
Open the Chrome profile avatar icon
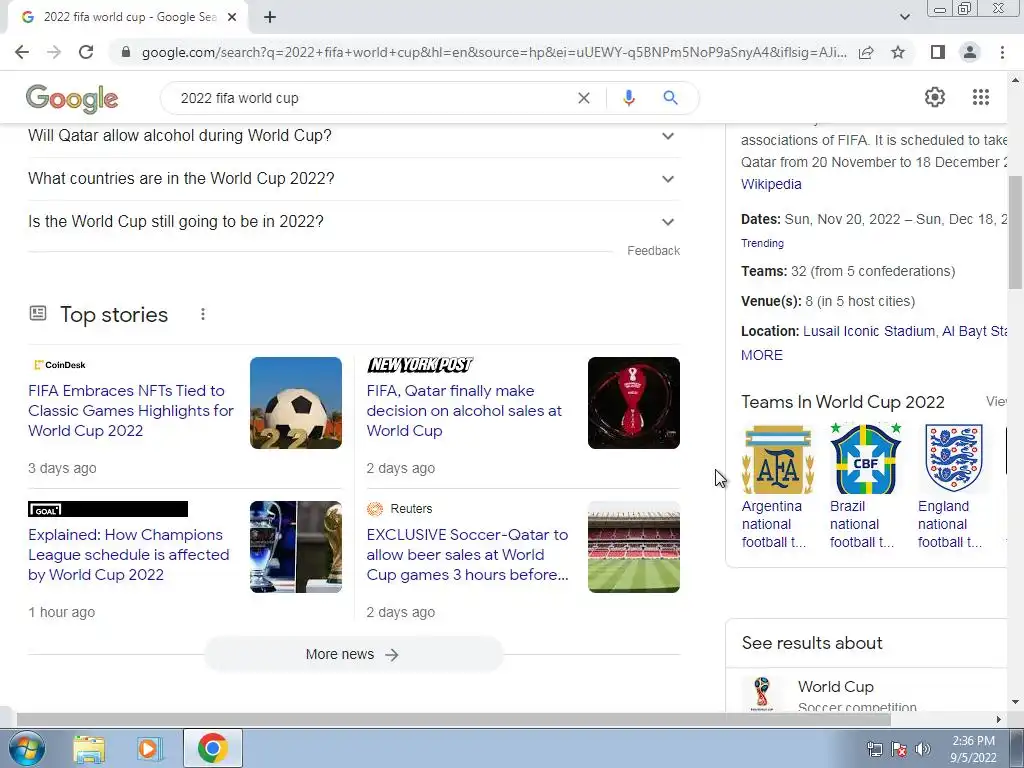970,52
